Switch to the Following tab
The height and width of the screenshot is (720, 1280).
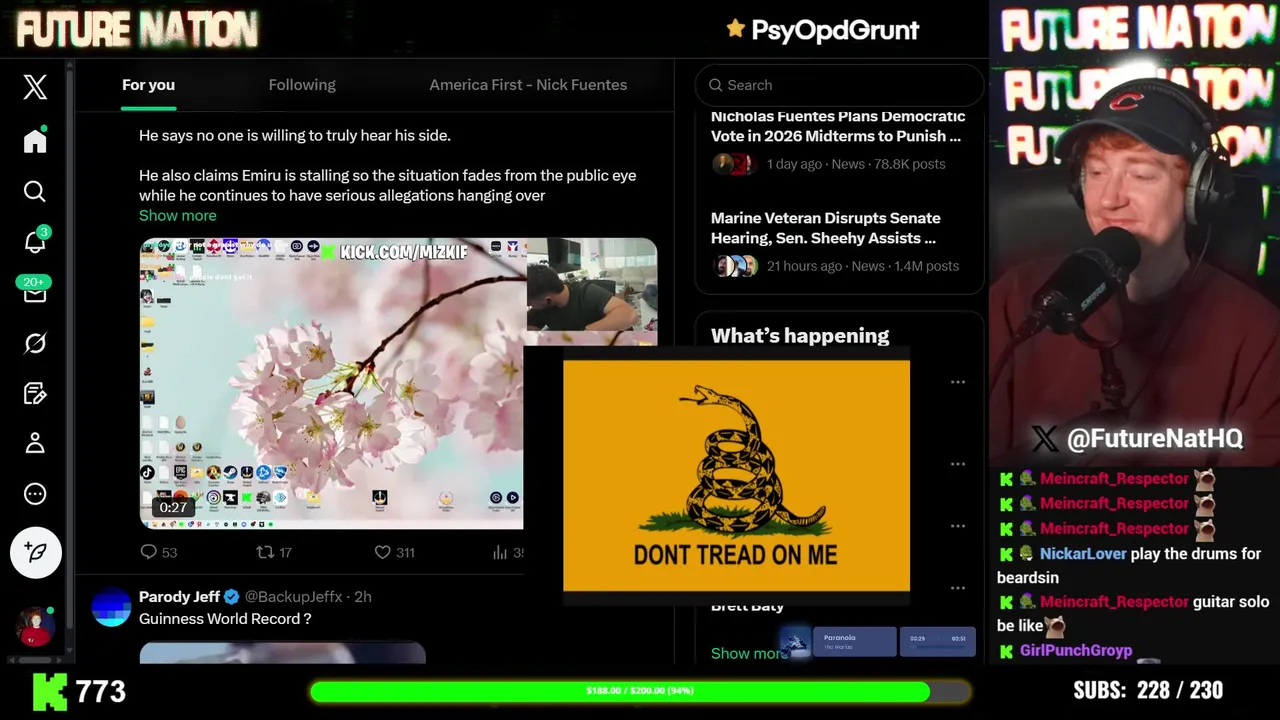tap(302, 85)
